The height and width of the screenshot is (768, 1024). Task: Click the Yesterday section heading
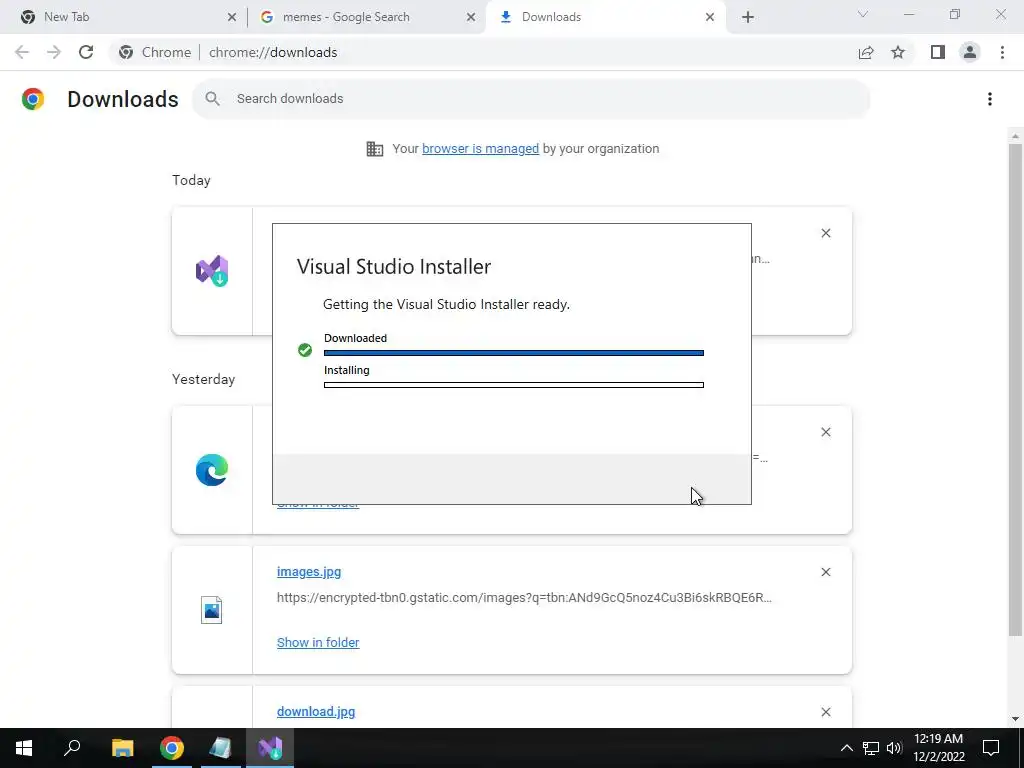click(x=203, y=379)
